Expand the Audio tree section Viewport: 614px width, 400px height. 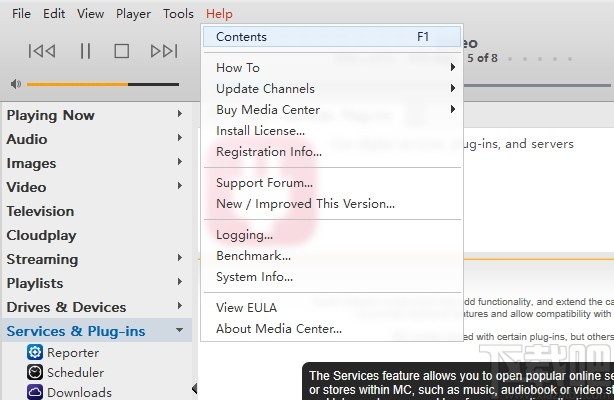179,139
